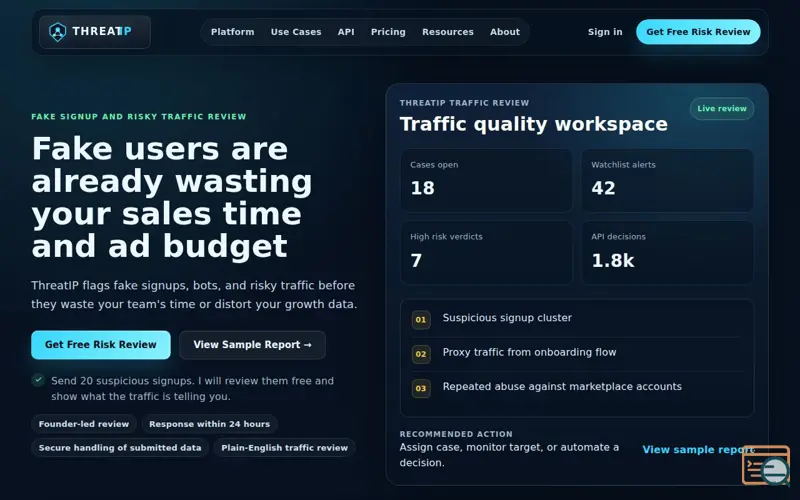Click View Sample Report arrow button
This screenshot has height=500, width=800.
pos(252,345)
